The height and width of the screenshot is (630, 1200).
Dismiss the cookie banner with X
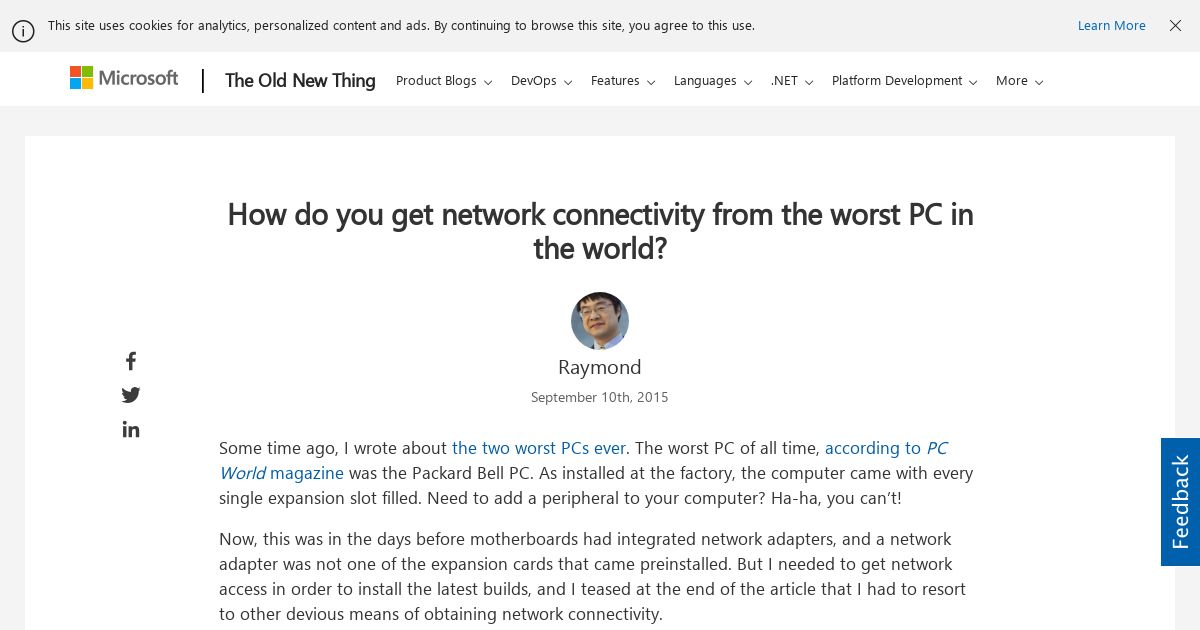tap(1175, 26)
